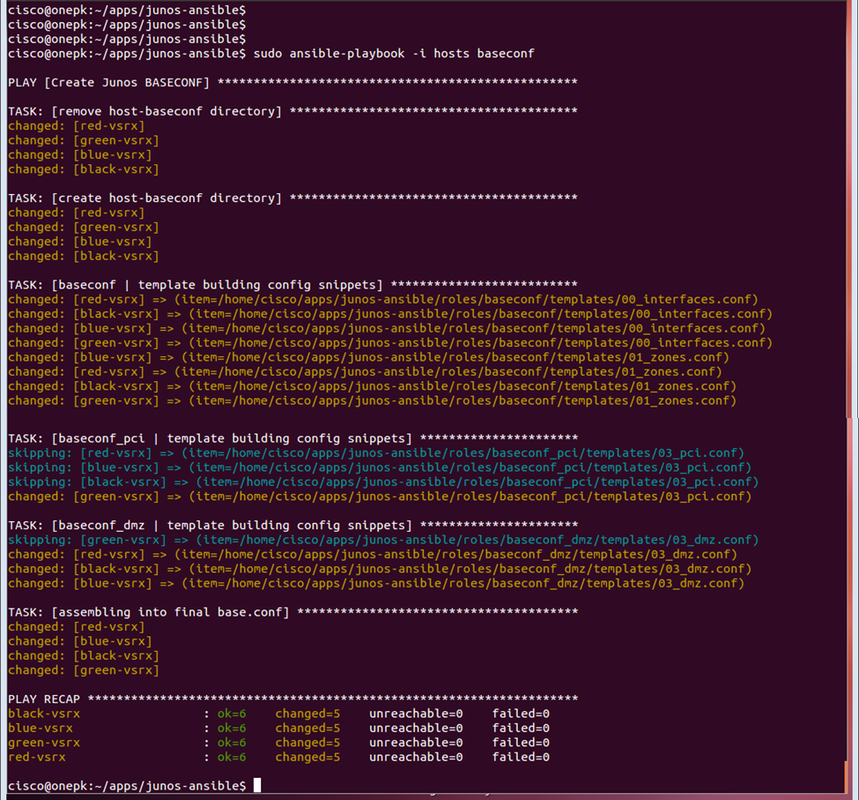Click unreachable=0 in the black-vsrx recap row

(416, 713)
